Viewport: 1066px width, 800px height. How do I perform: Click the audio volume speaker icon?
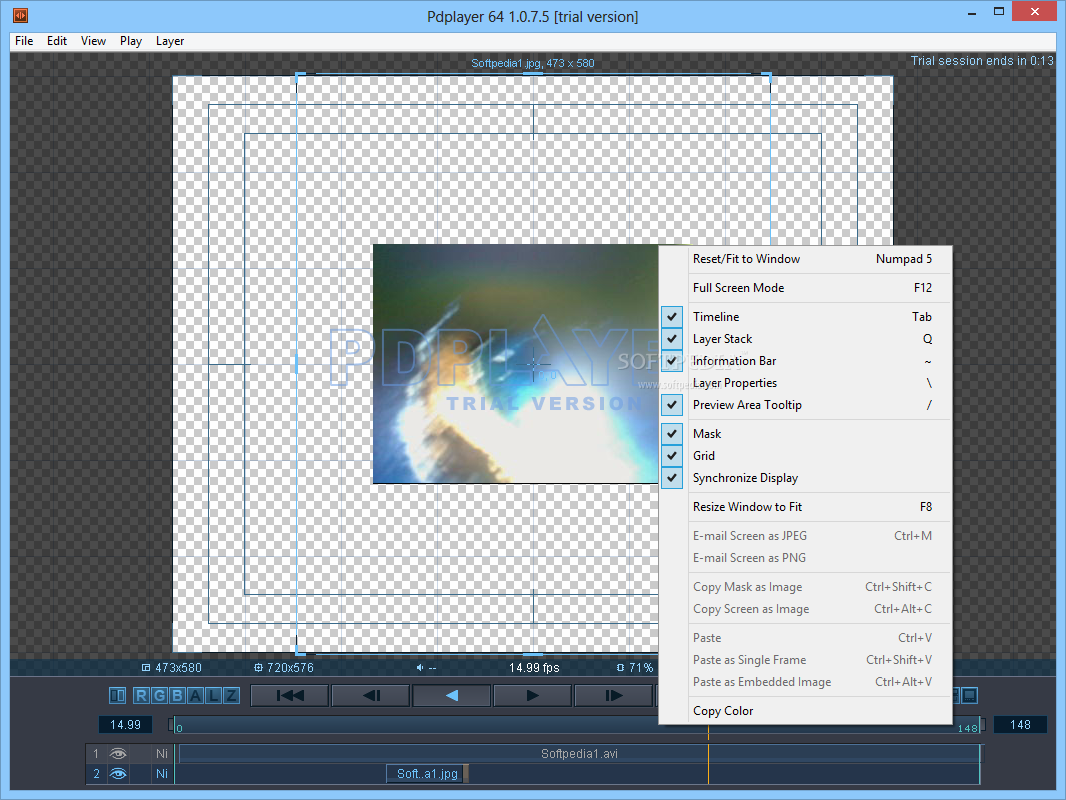420,668
